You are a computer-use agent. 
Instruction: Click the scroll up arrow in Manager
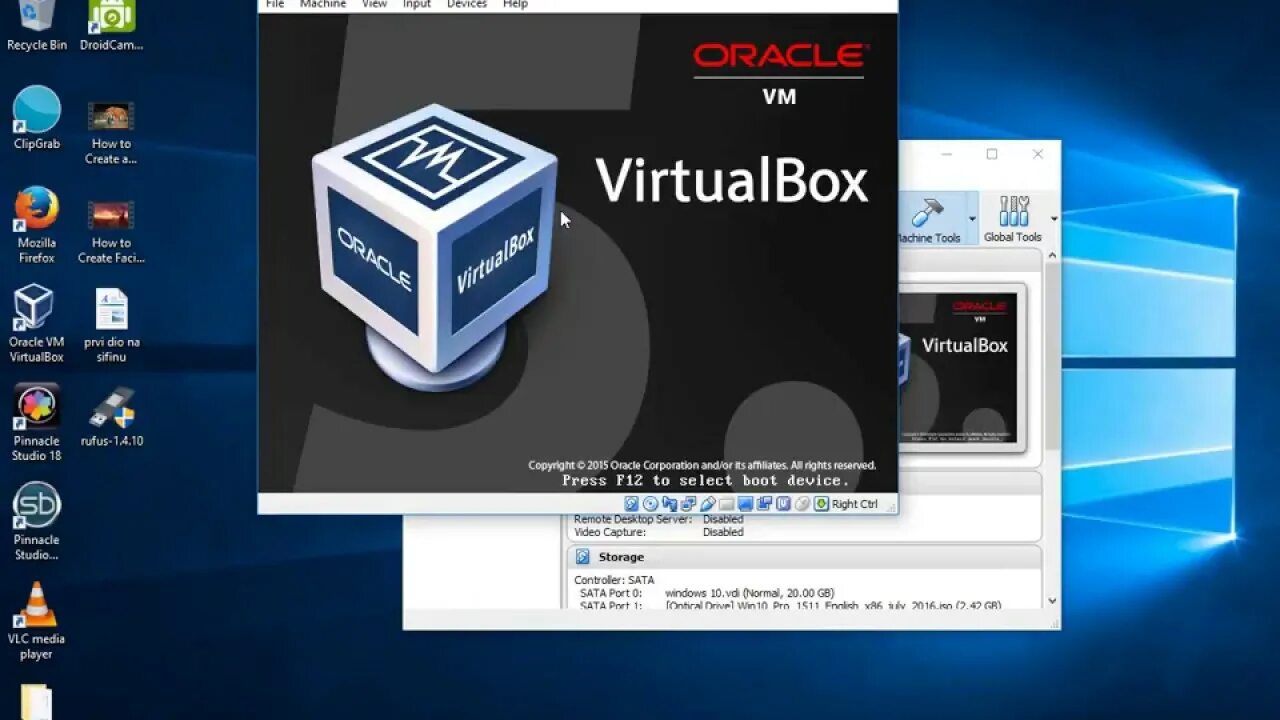tap(1052, 256)
